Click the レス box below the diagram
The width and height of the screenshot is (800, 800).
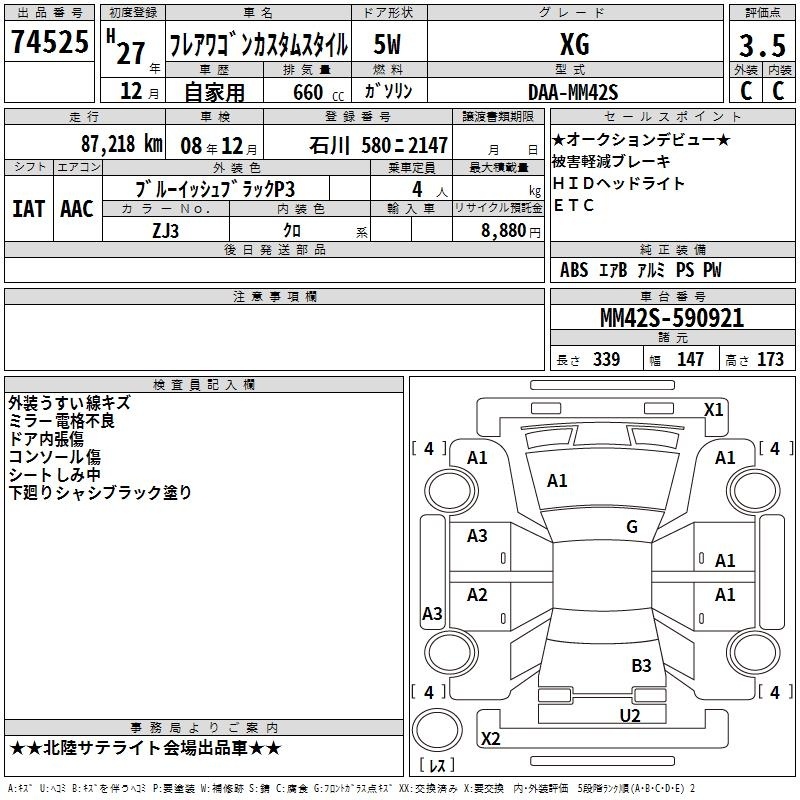[437, 766]
